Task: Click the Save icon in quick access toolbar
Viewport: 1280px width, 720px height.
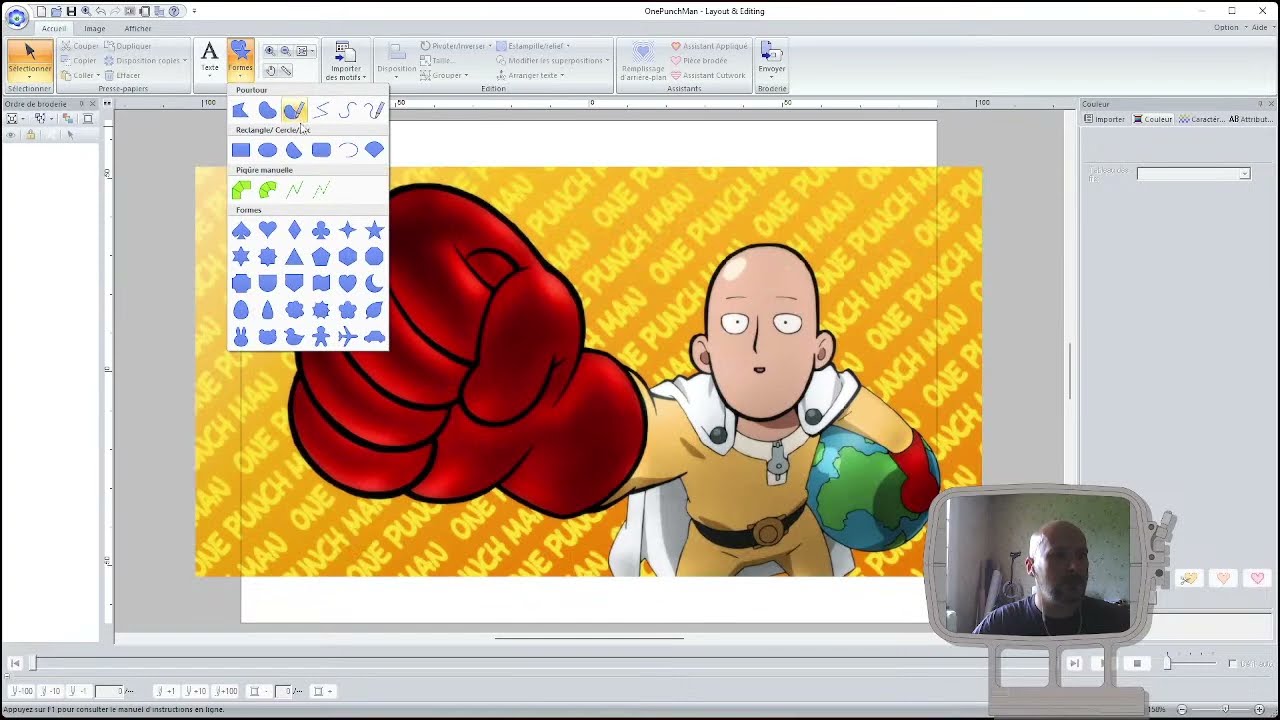Action: pyautogui.click(x=71, y=11)
